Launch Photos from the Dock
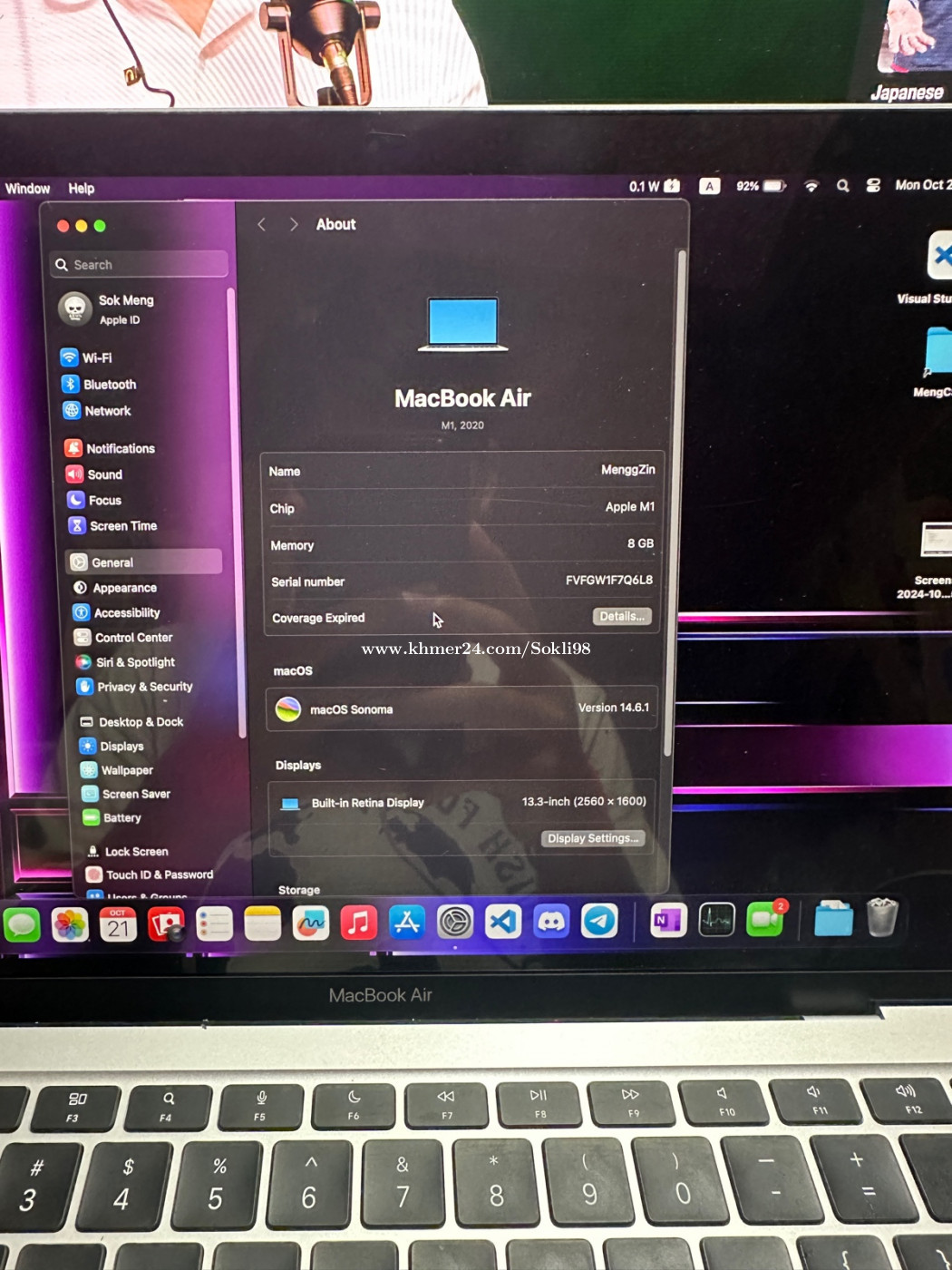 [x=70, y=924]
